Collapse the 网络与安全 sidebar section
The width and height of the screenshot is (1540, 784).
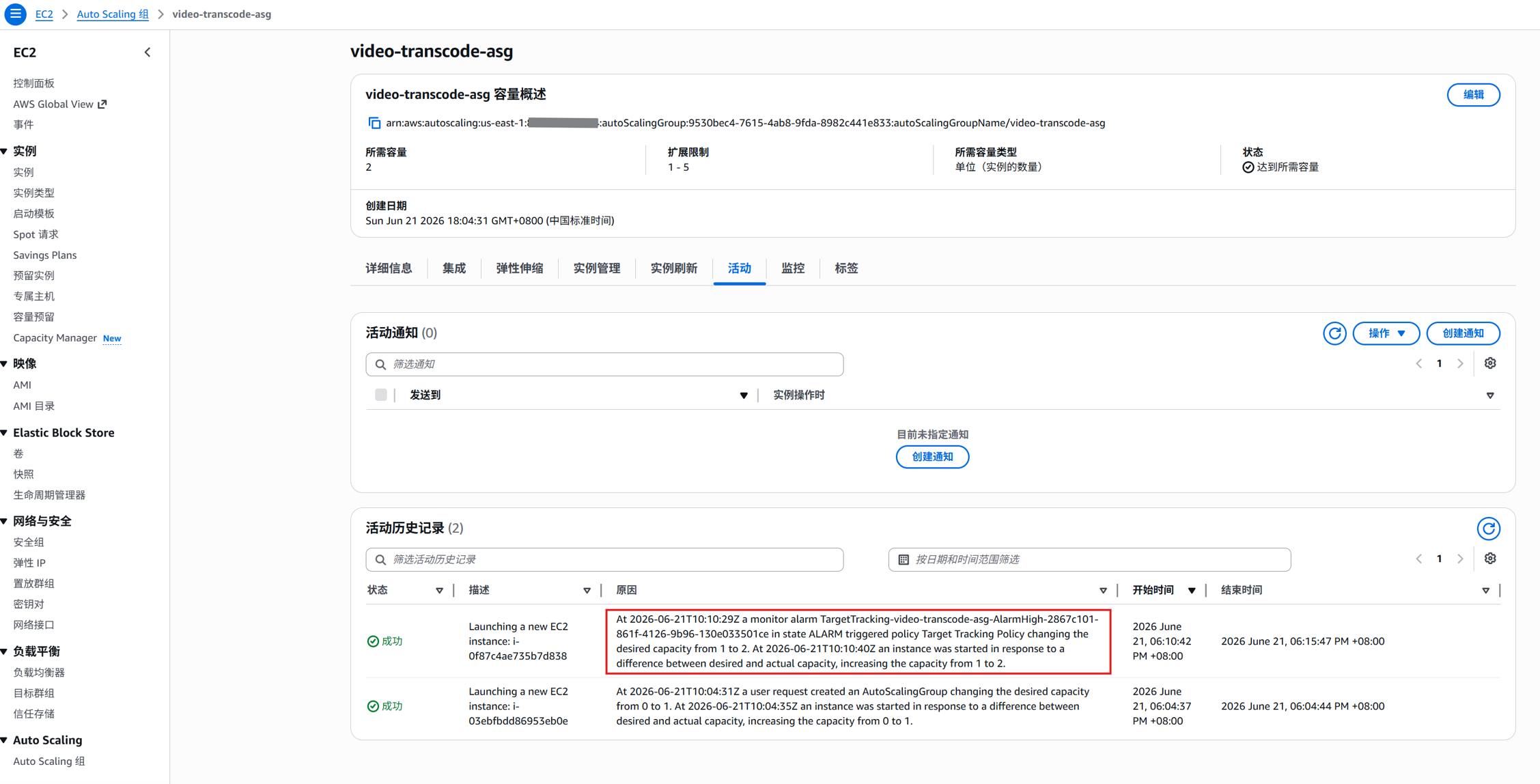coord(5,521)
